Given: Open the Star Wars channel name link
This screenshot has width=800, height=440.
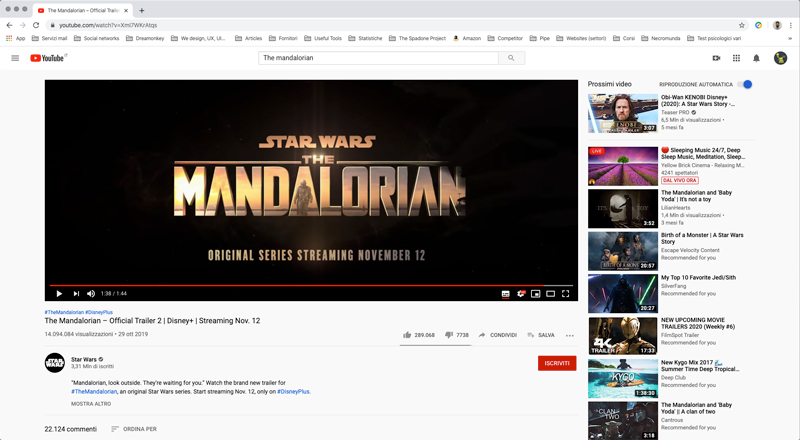Looking at the screenshot, I should tap(84, 359).
